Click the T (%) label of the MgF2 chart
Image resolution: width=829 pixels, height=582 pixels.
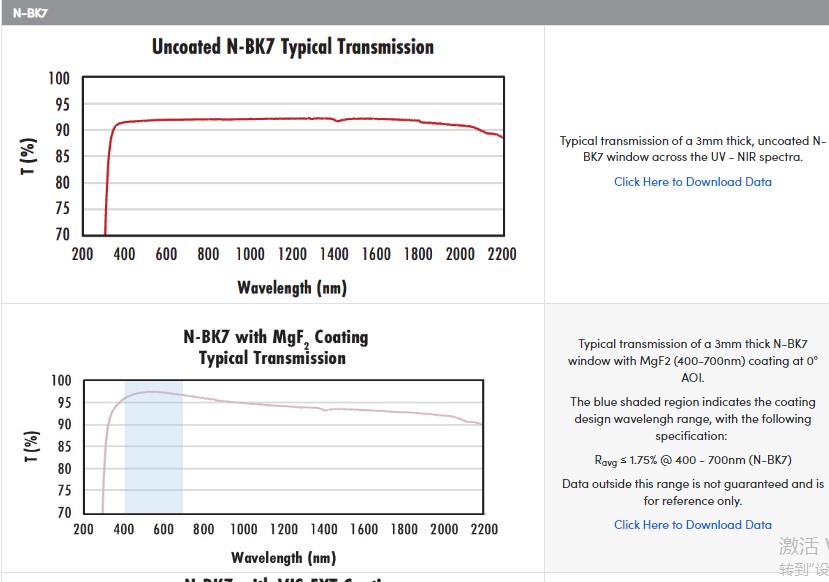click(x=30, y=447)
